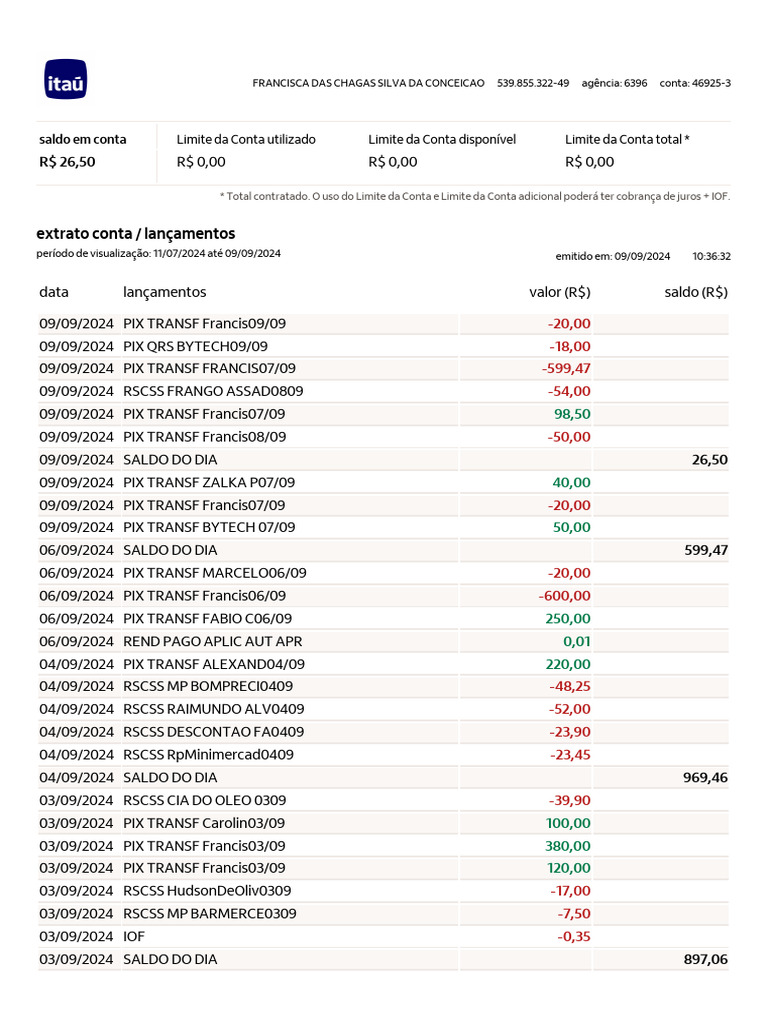
Task: Click the "lançamentos" column header
Action: [164, 292]
